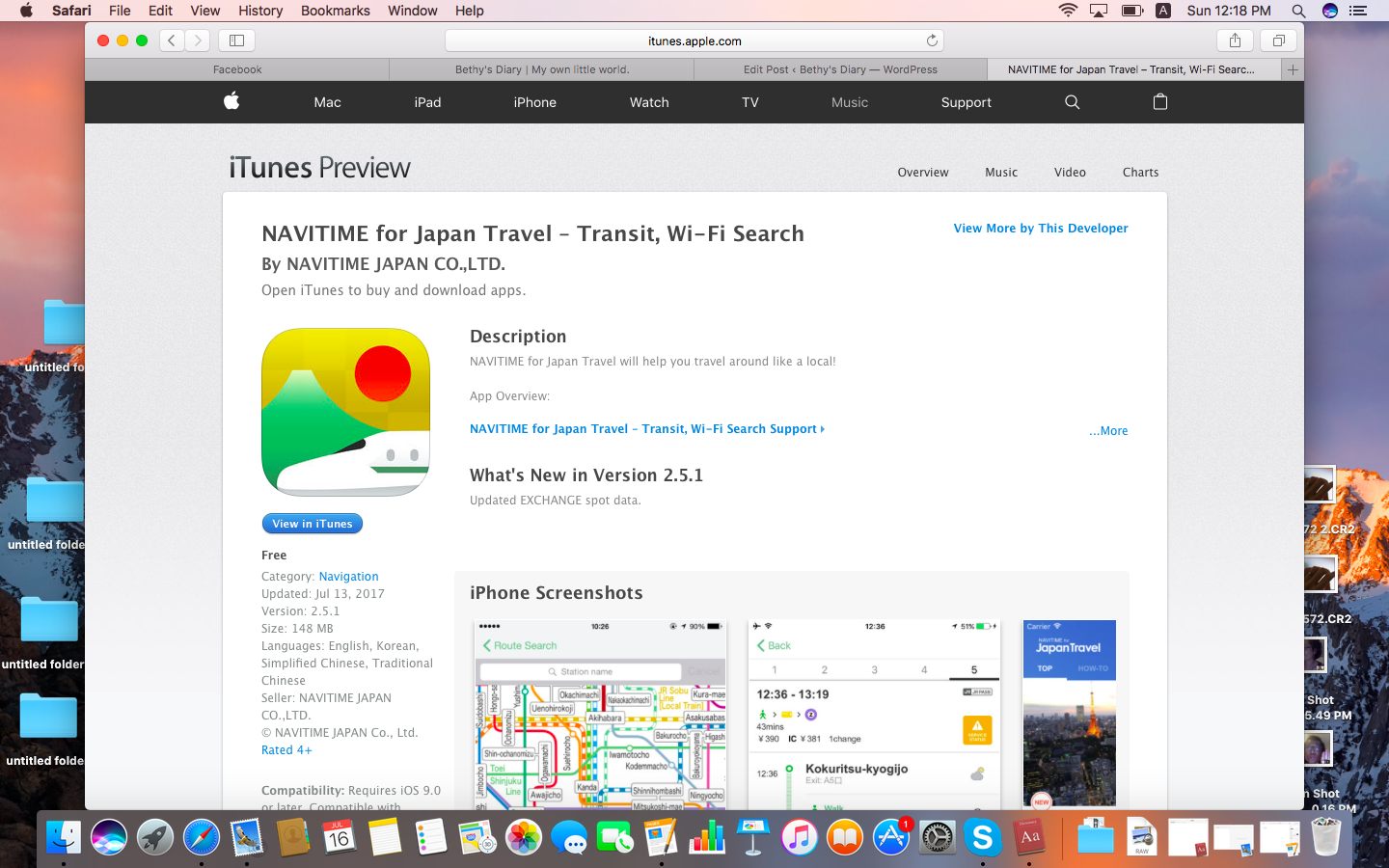Switch to the Edit Post WordPress tab
The width and height of the screenshot is (1389, 868).
(x=840, y=69)
